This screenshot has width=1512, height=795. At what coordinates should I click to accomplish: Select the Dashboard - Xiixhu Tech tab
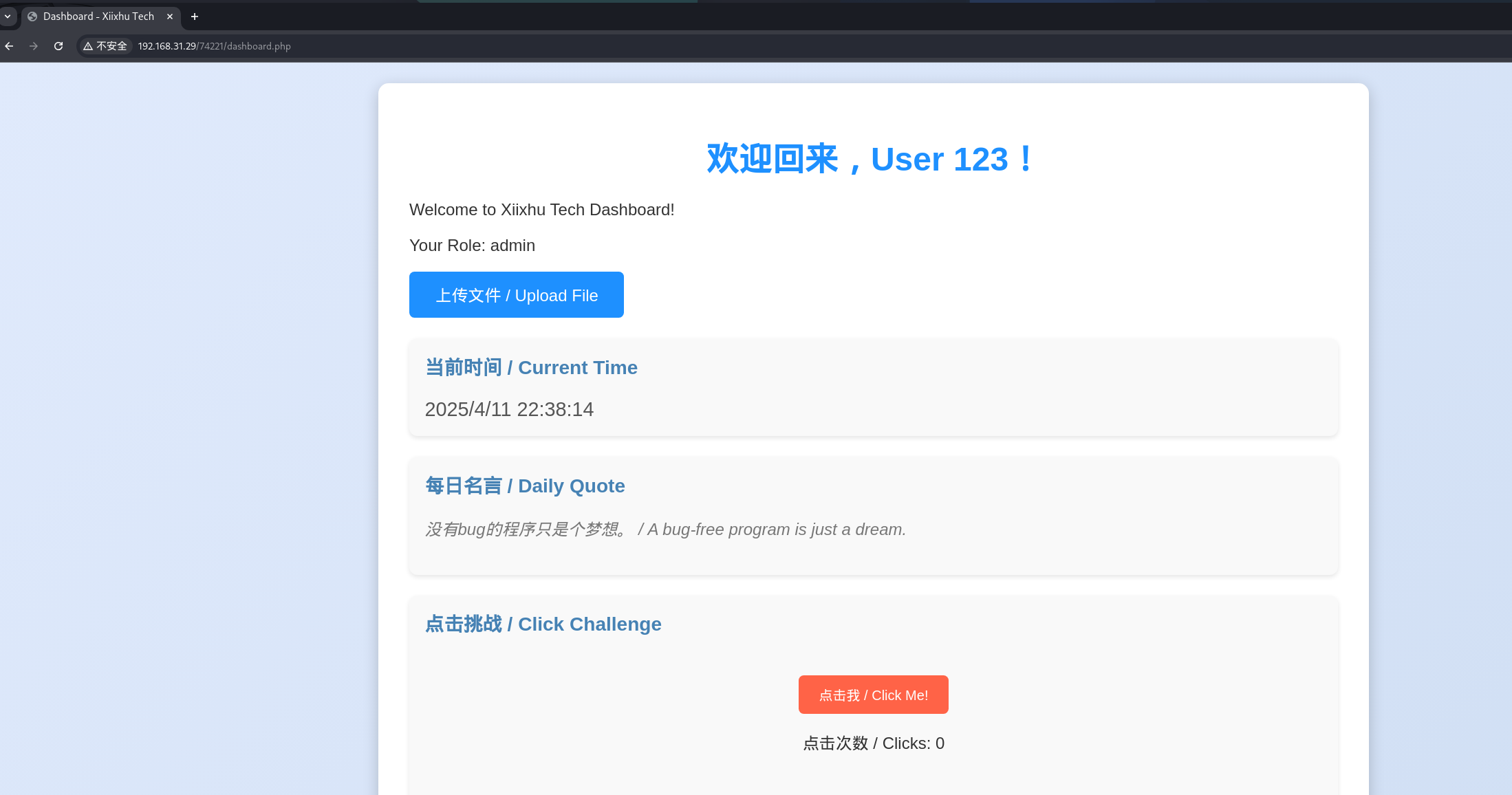pyautogui.click(x=98, y=17)
